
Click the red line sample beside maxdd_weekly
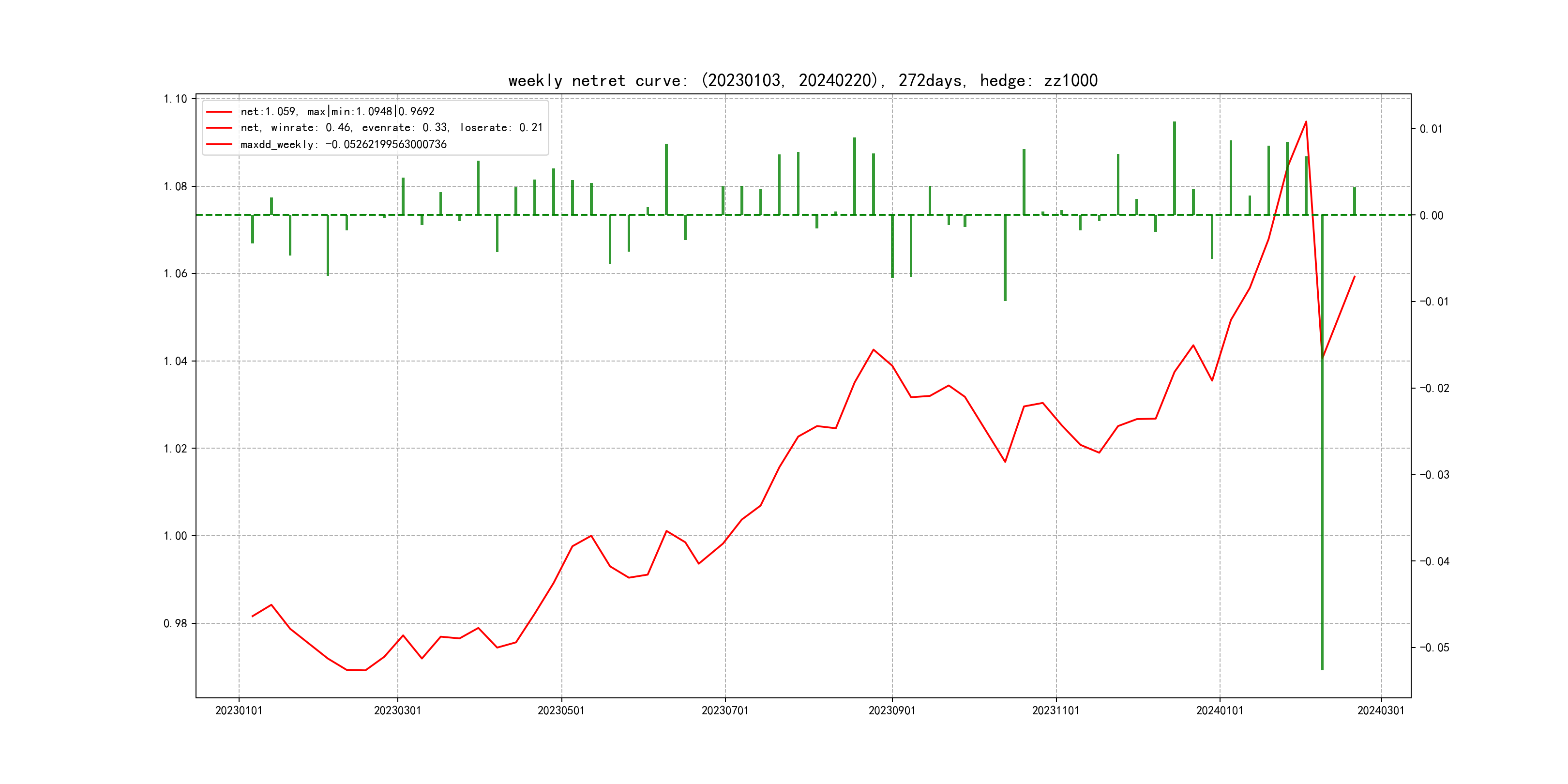tap(219, 144)
